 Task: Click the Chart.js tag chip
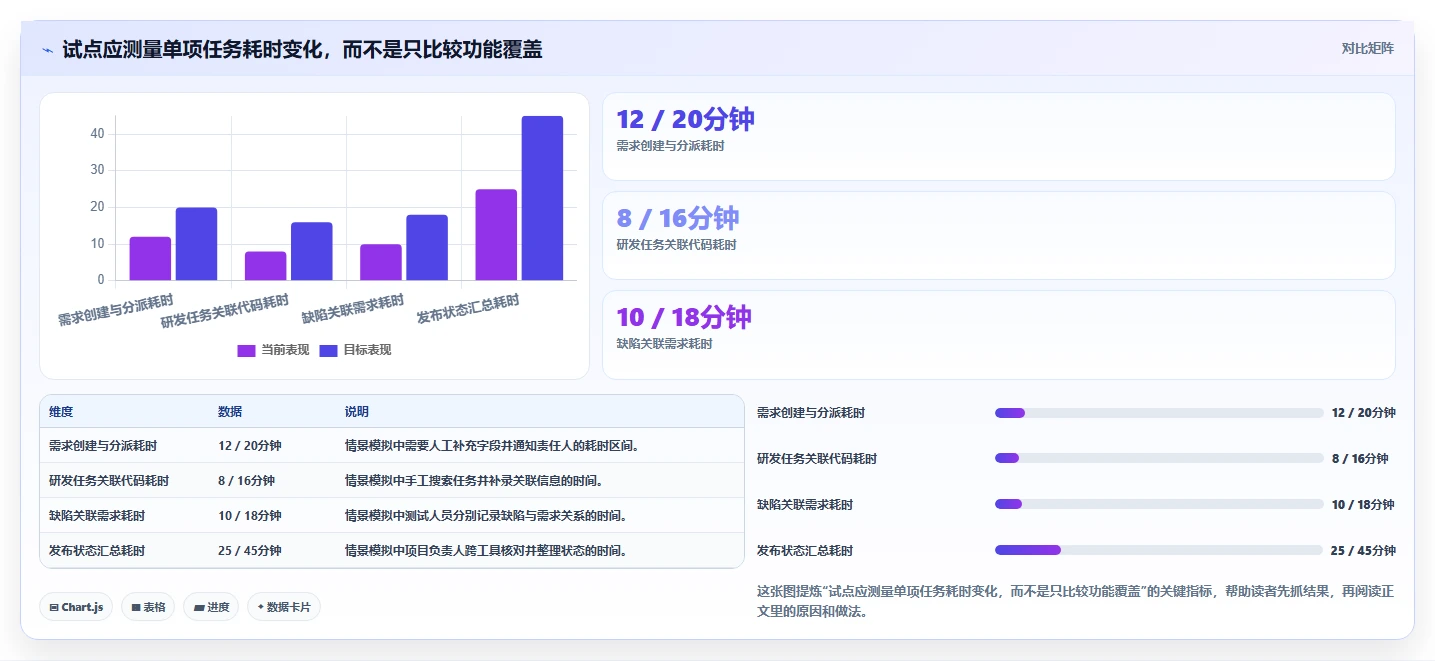click(x=76, y=607)
